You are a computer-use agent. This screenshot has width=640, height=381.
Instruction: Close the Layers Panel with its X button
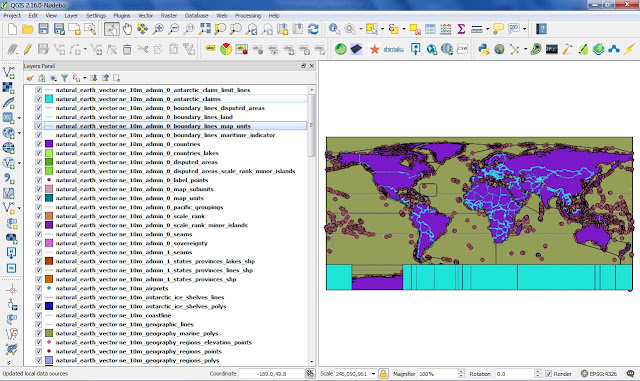coord(312,66)
